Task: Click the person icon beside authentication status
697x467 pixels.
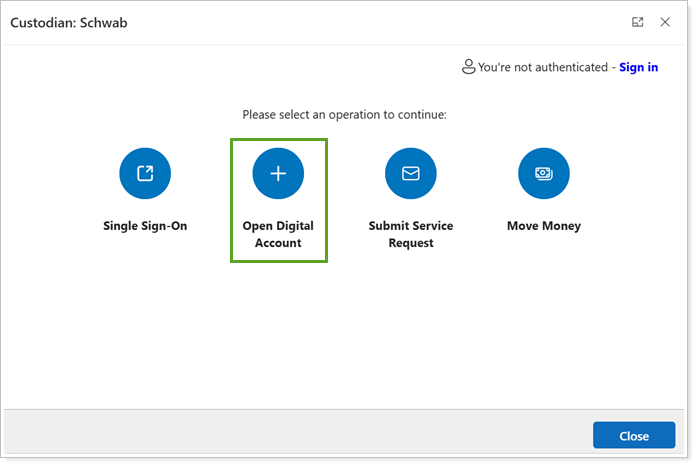Action: pyautogui.click(x=468, y=67)
